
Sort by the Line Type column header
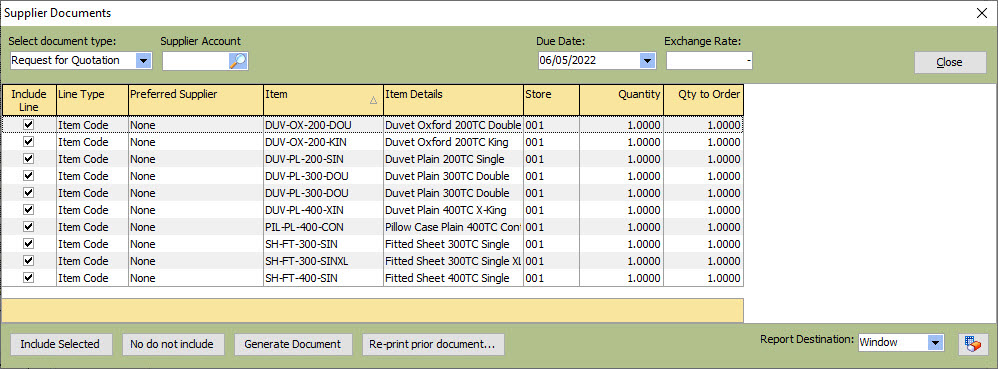point(92,101)
